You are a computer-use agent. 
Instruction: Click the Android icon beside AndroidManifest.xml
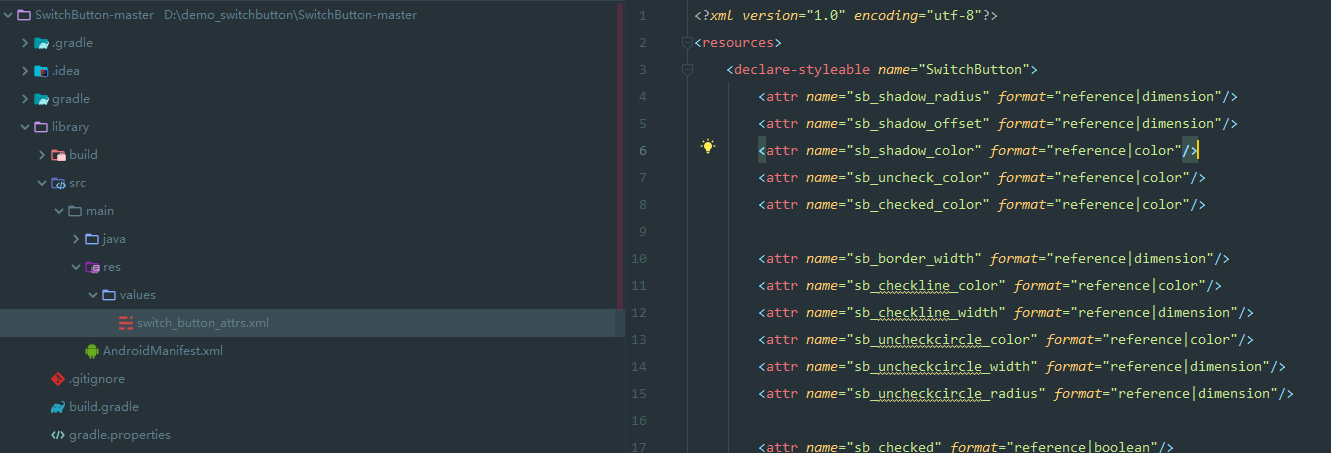click(x=92, y=351)
